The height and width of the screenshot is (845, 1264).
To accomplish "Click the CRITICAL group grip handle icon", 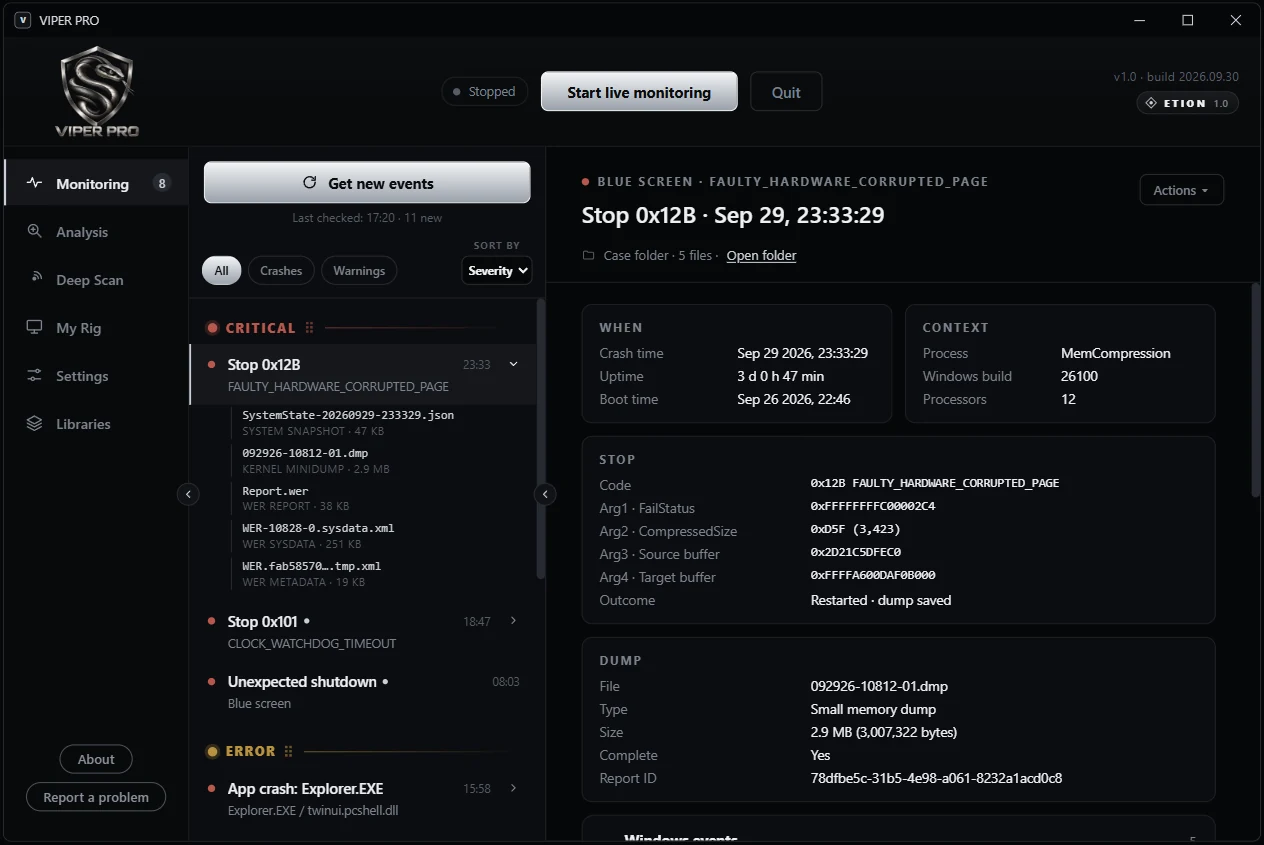I will click(309, 328).
